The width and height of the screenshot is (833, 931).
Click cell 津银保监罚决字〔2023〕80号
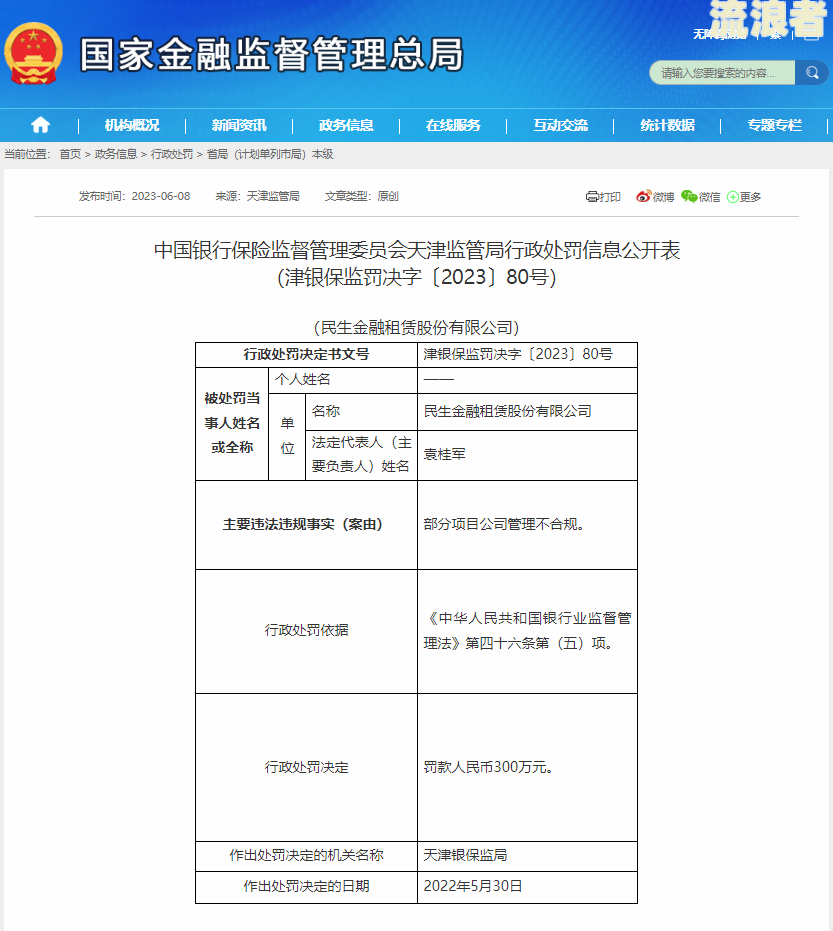point(527,354)
